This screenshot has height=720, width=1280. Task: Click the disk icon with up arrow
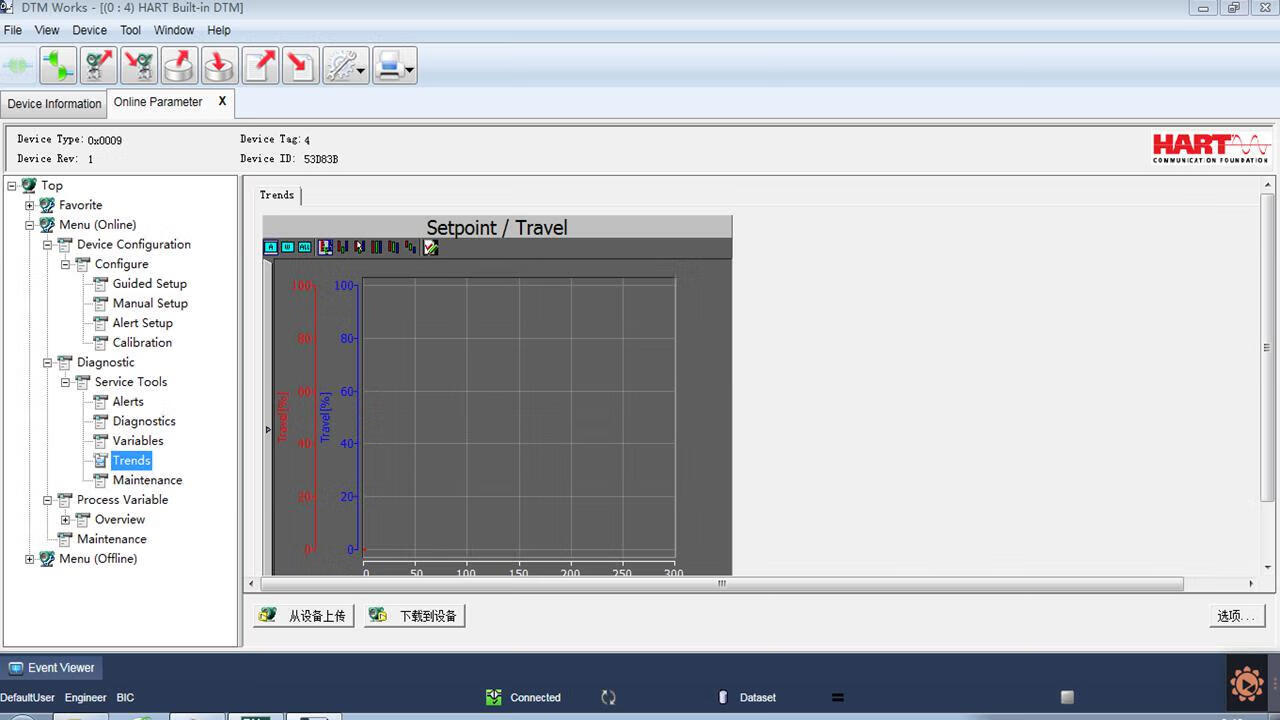pos(179,66)
